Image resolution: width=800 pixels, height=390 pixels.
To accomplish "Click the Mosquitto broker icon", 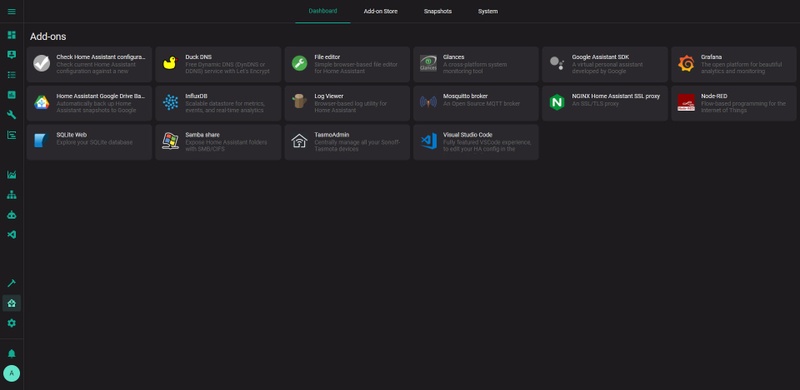I will point(428,102).
